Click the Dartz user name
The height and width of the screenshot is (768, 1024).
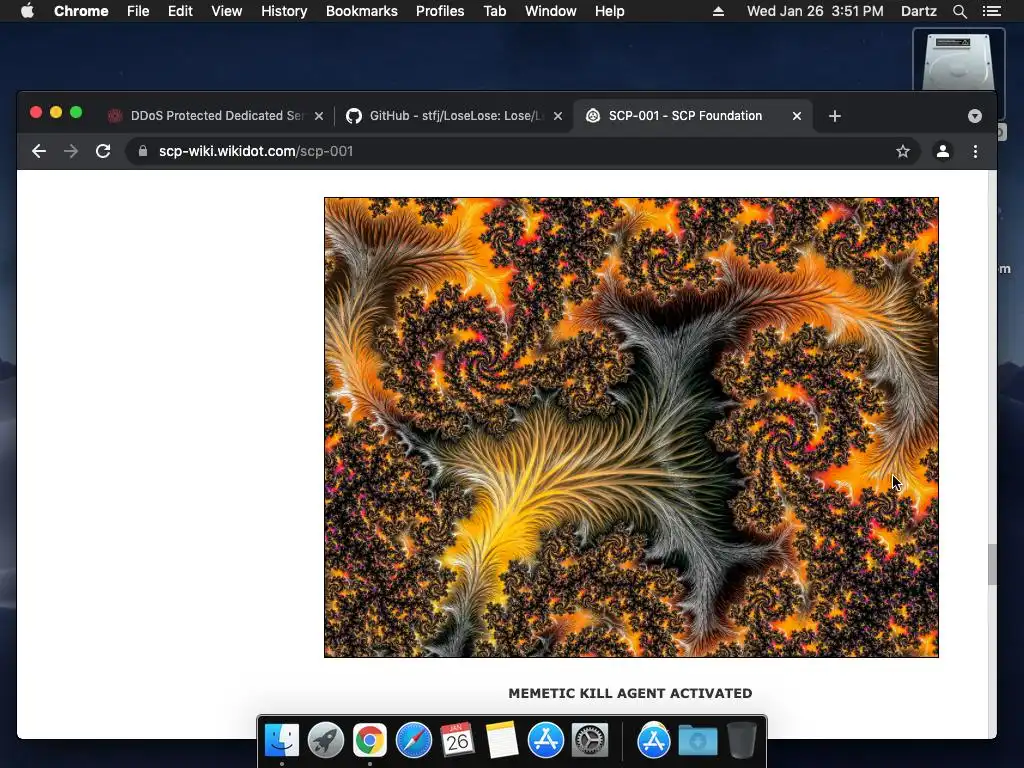[919, 11]
